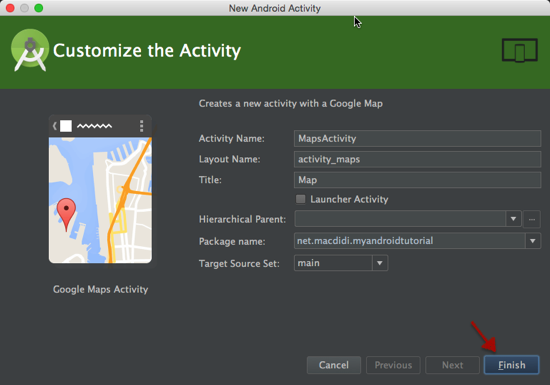Click the Customize the Activity heading
This screenshot has width=550, height=385.
coord(147,50)
